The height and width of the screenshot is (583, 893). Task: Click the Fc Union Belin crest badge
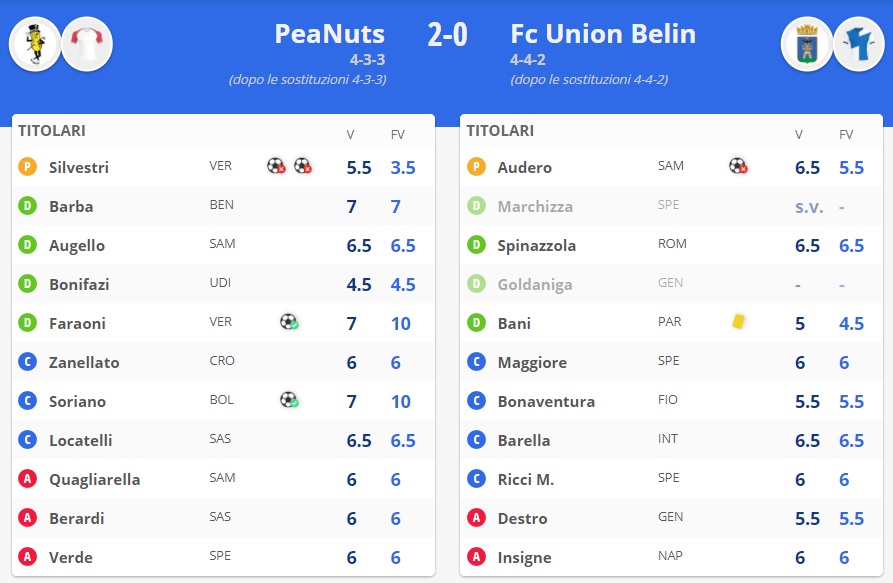[807, 44]
